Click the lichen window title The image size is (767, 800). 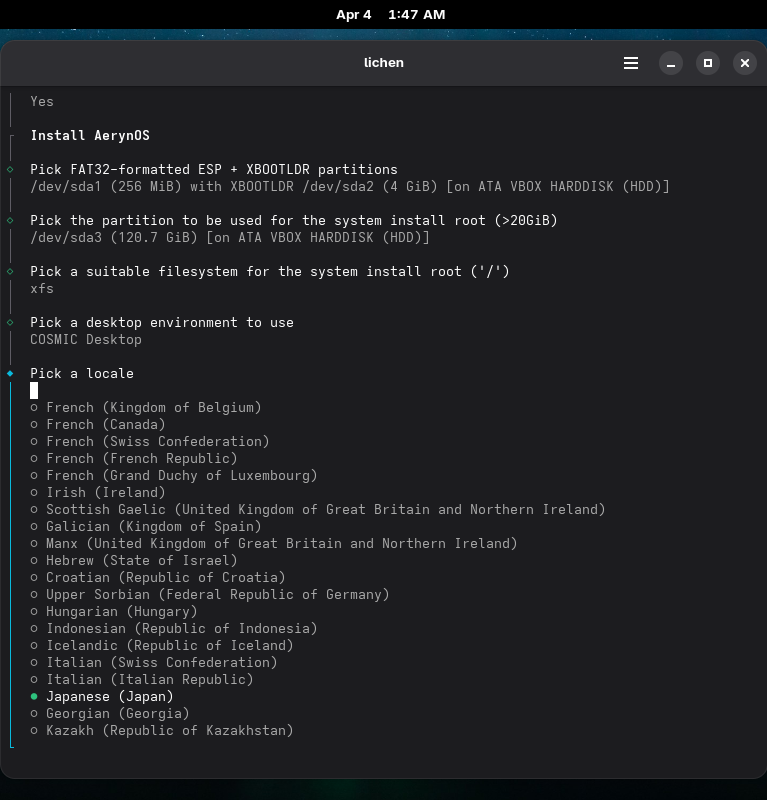[384, 63]
